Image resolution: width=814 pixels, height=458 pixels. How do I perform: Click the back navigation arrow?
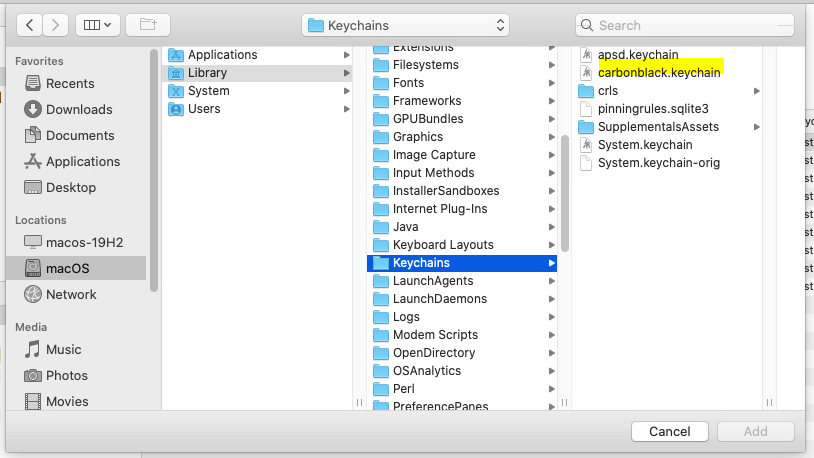pos(29,24)
